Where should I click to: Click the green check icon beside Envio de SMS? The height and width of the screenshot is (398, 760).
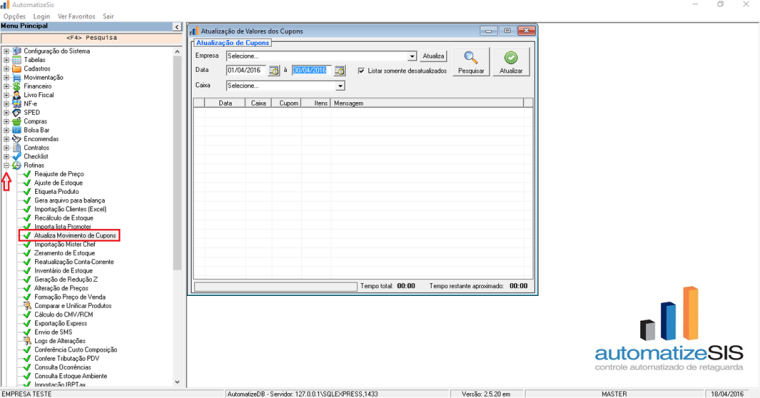coord(27,332)
